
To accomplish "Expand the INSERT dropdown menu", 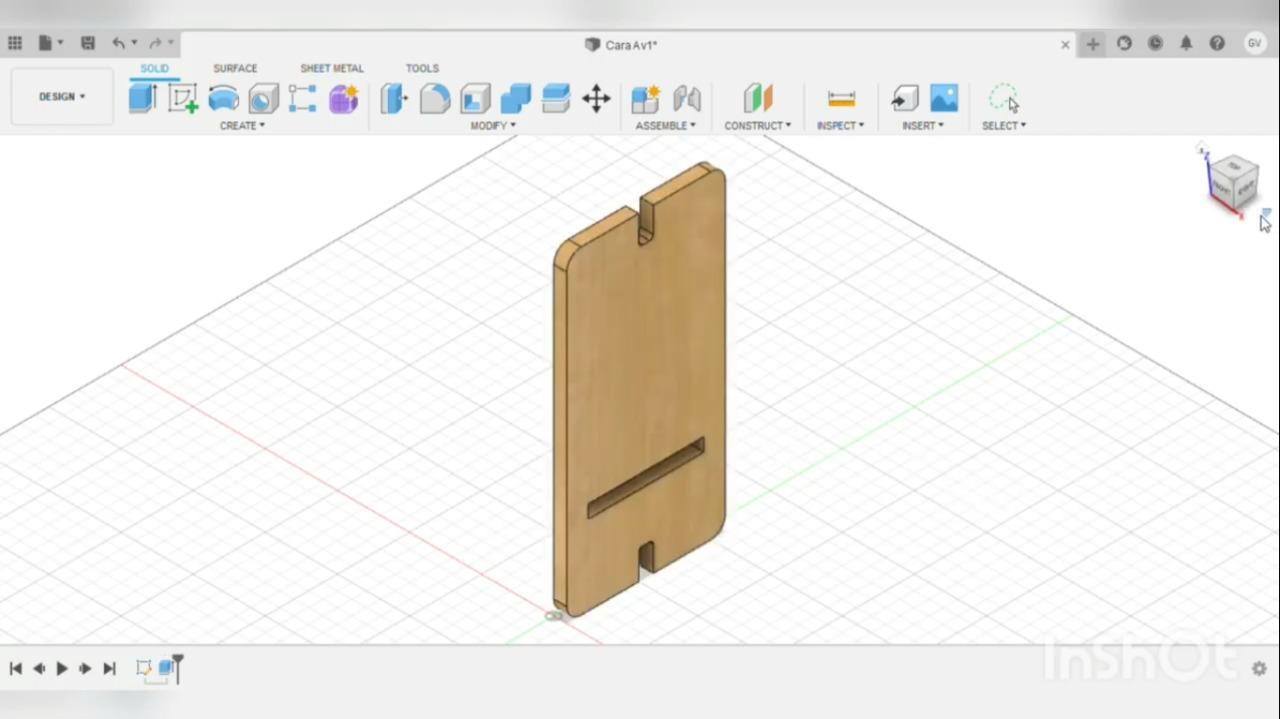I will [x=923, y=126].
